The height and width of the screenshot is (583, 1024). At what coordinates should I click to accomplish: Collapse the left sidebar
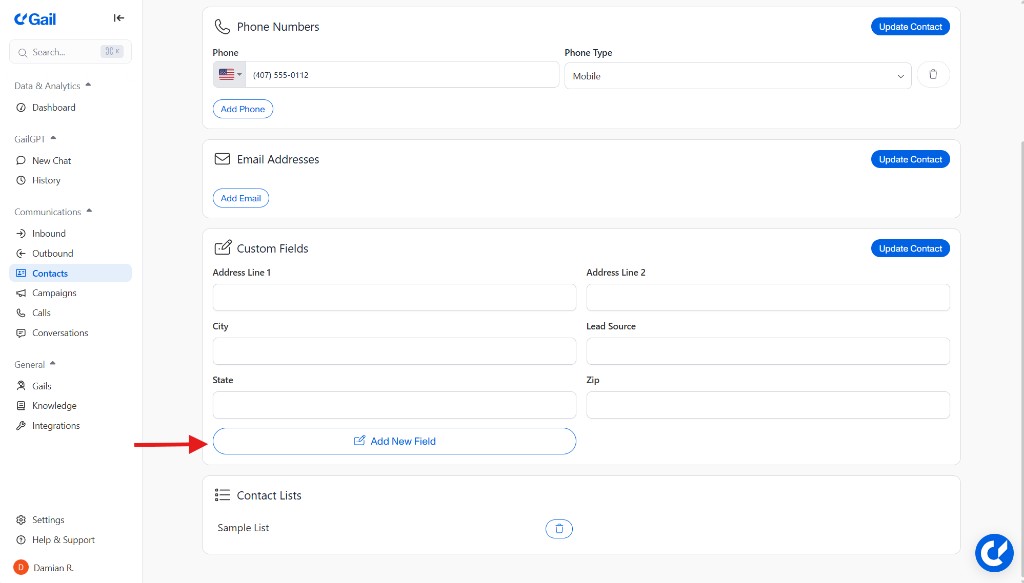coord(119,17)
